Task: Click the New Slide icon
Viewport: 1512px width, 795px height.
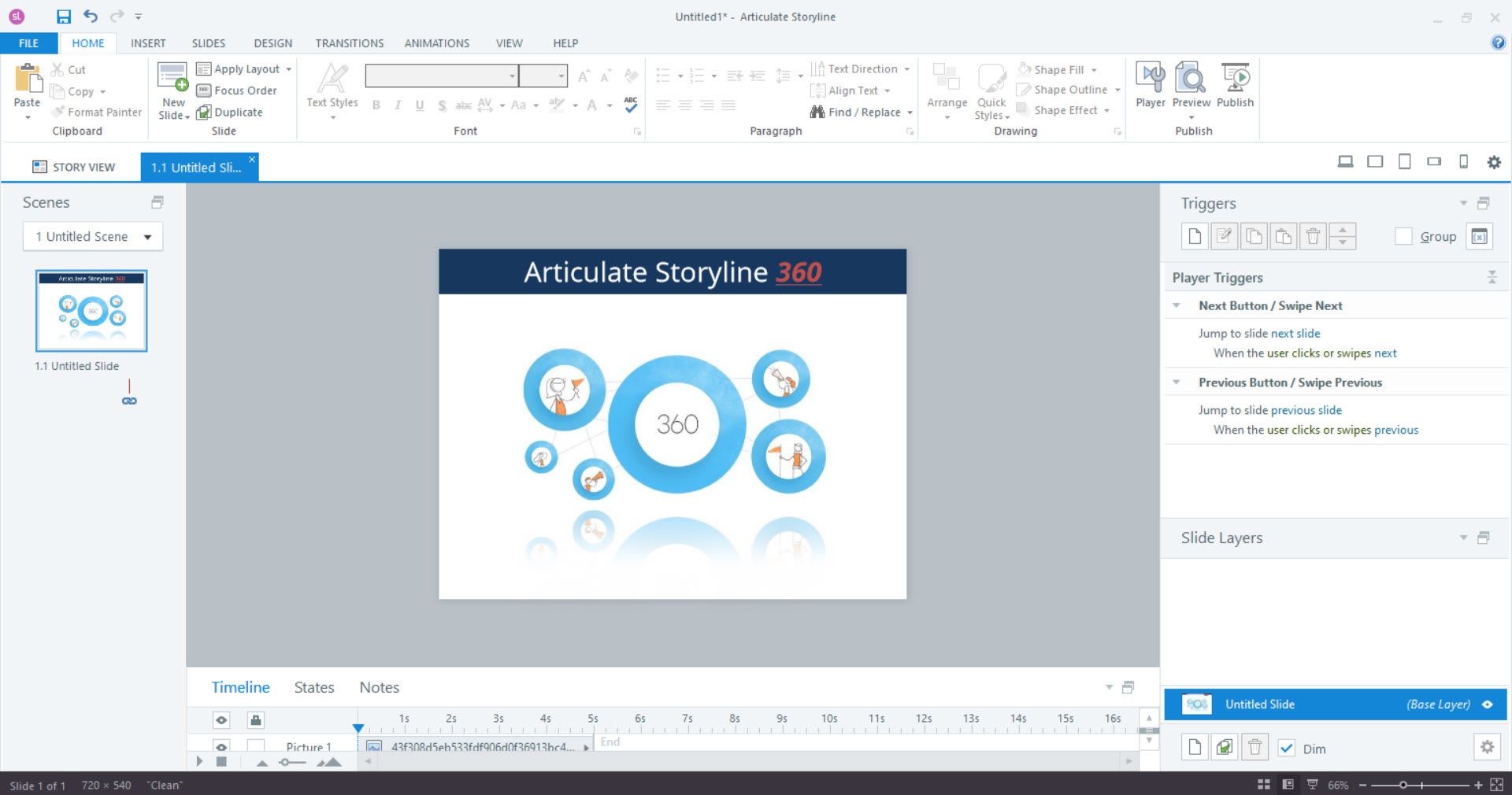Action: point(172,77)
